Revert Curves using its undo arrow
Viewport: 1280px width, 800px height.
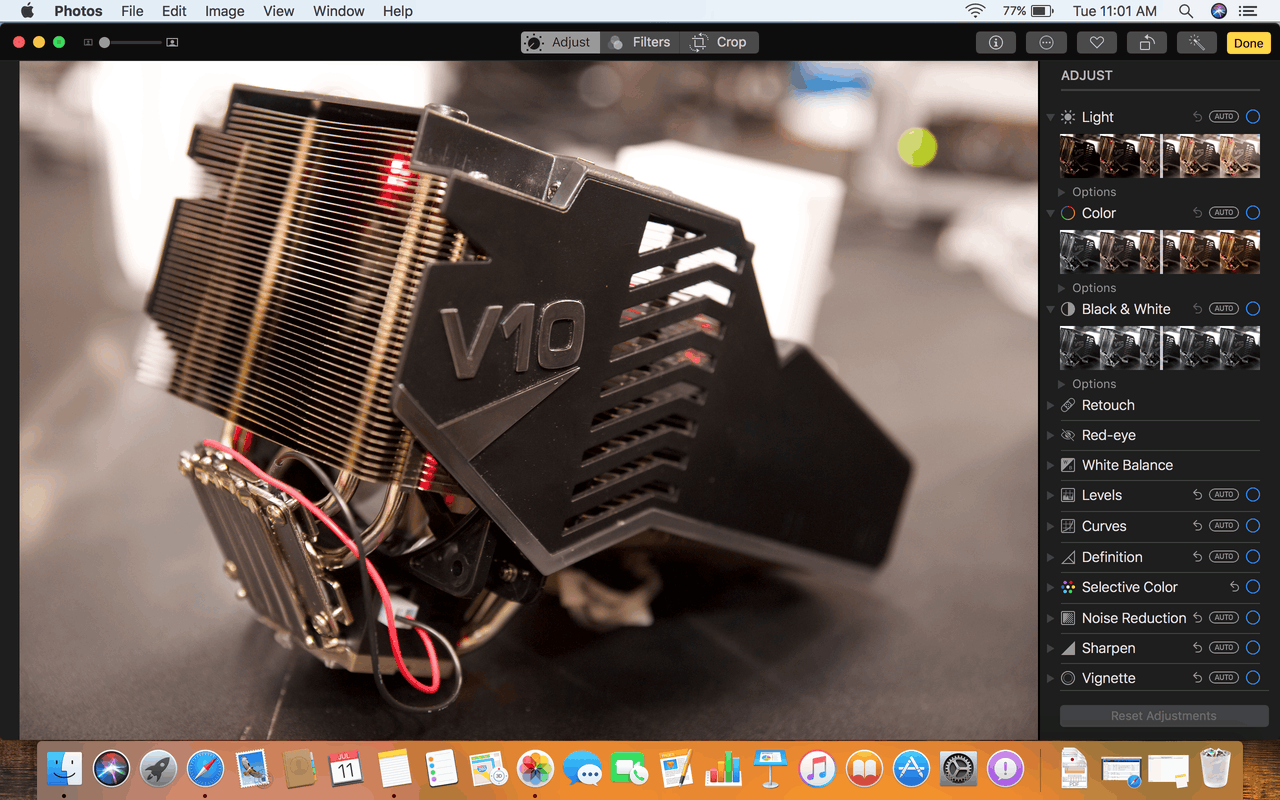1197,526
